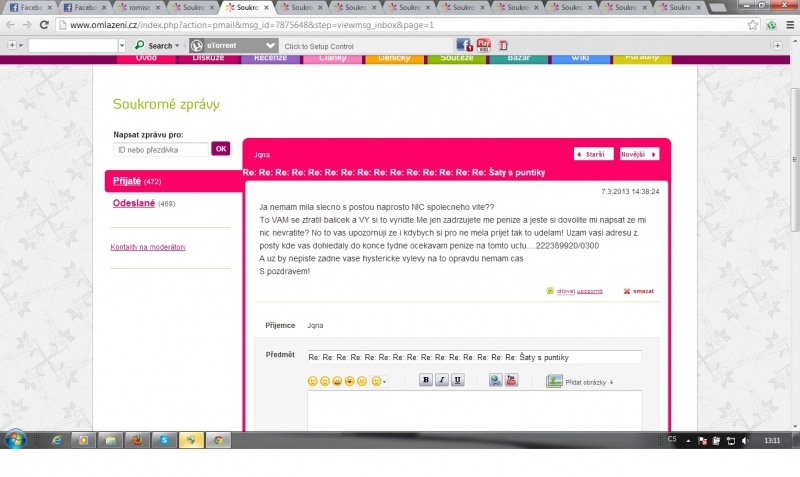Screen dimensions: 800x477
Task: Insert the first smiley emoticon
Action: [312, 381]
